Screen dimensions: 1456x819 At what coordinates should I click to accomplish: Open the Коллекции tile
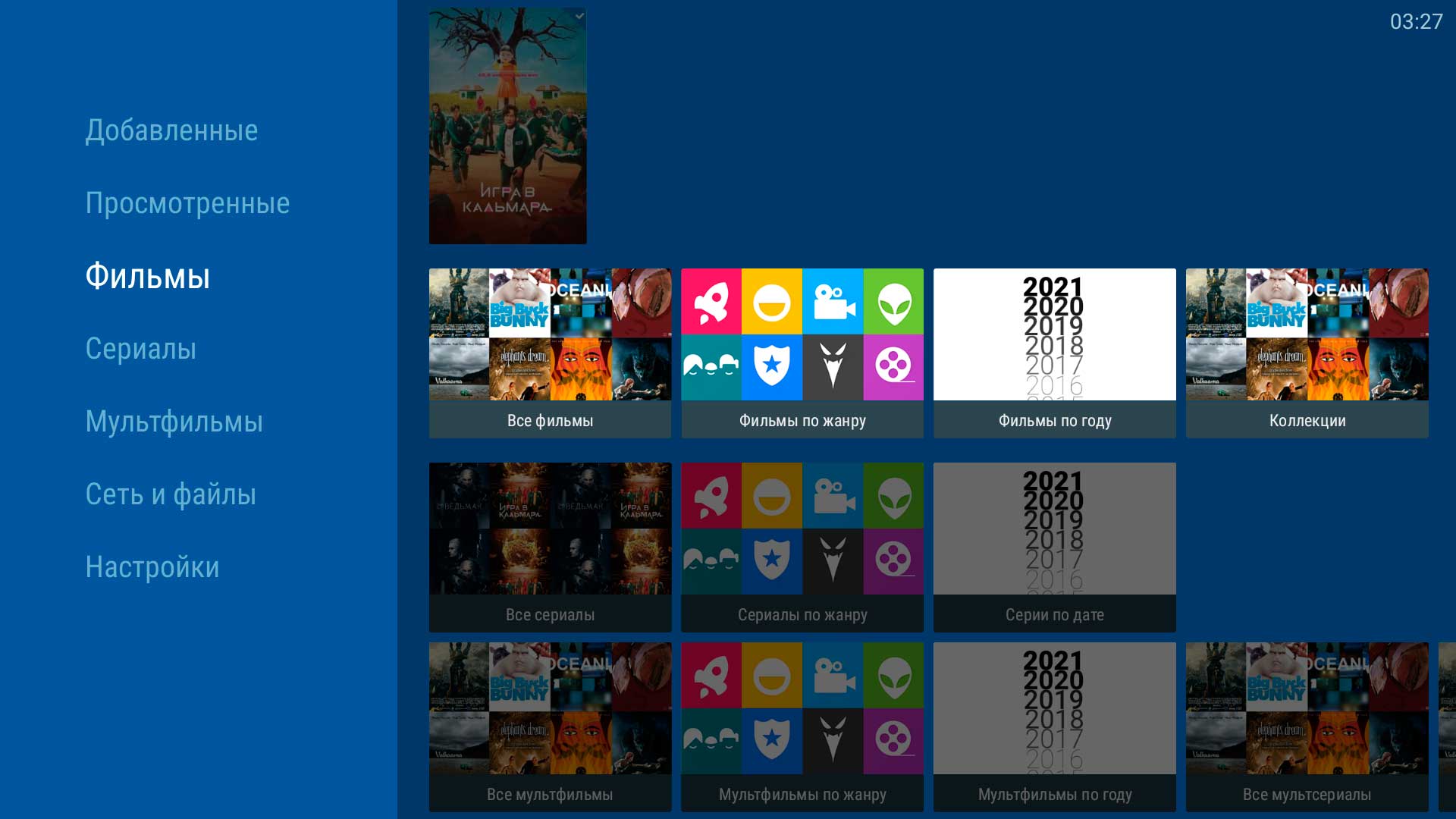[x=1307, y=353]
